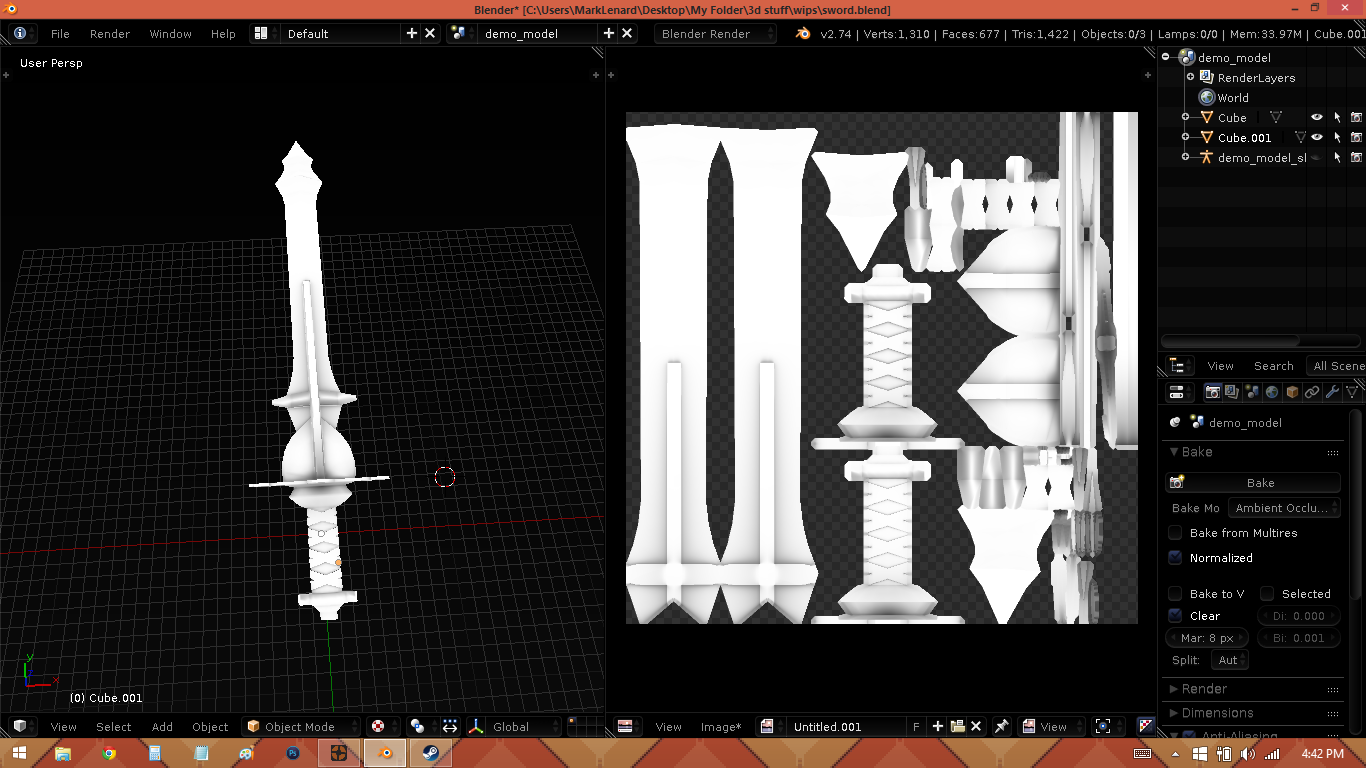Open Chrome from the Windows taskbar
1366x768 pixels.
108,753
